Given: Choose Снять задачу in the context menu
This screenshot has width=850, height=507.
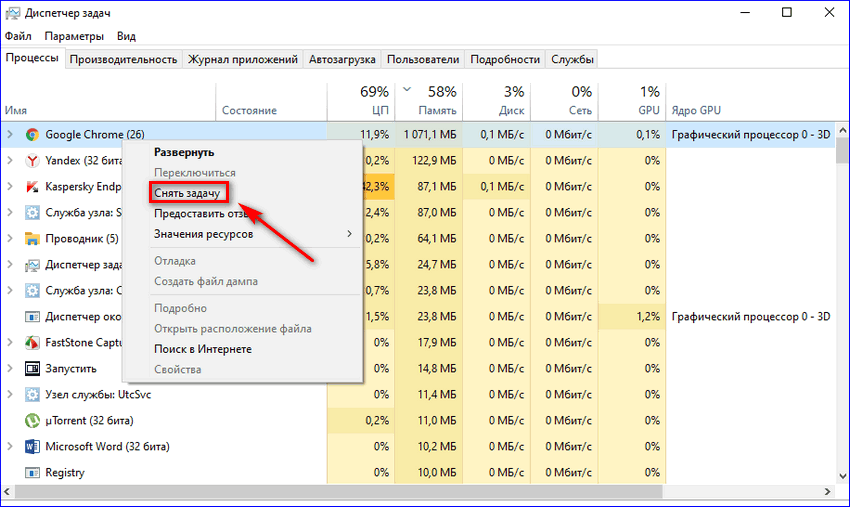Looking at the screenshot, I should pos(187,193).
